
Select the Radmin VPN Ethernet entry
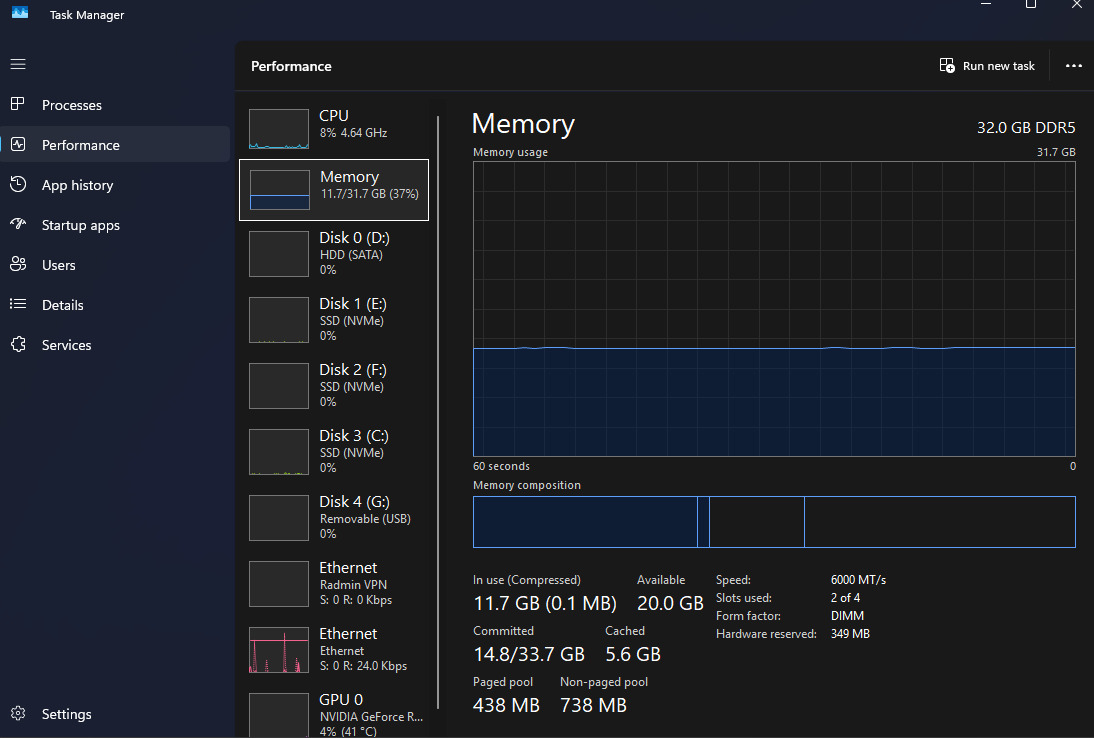point(334,583)
